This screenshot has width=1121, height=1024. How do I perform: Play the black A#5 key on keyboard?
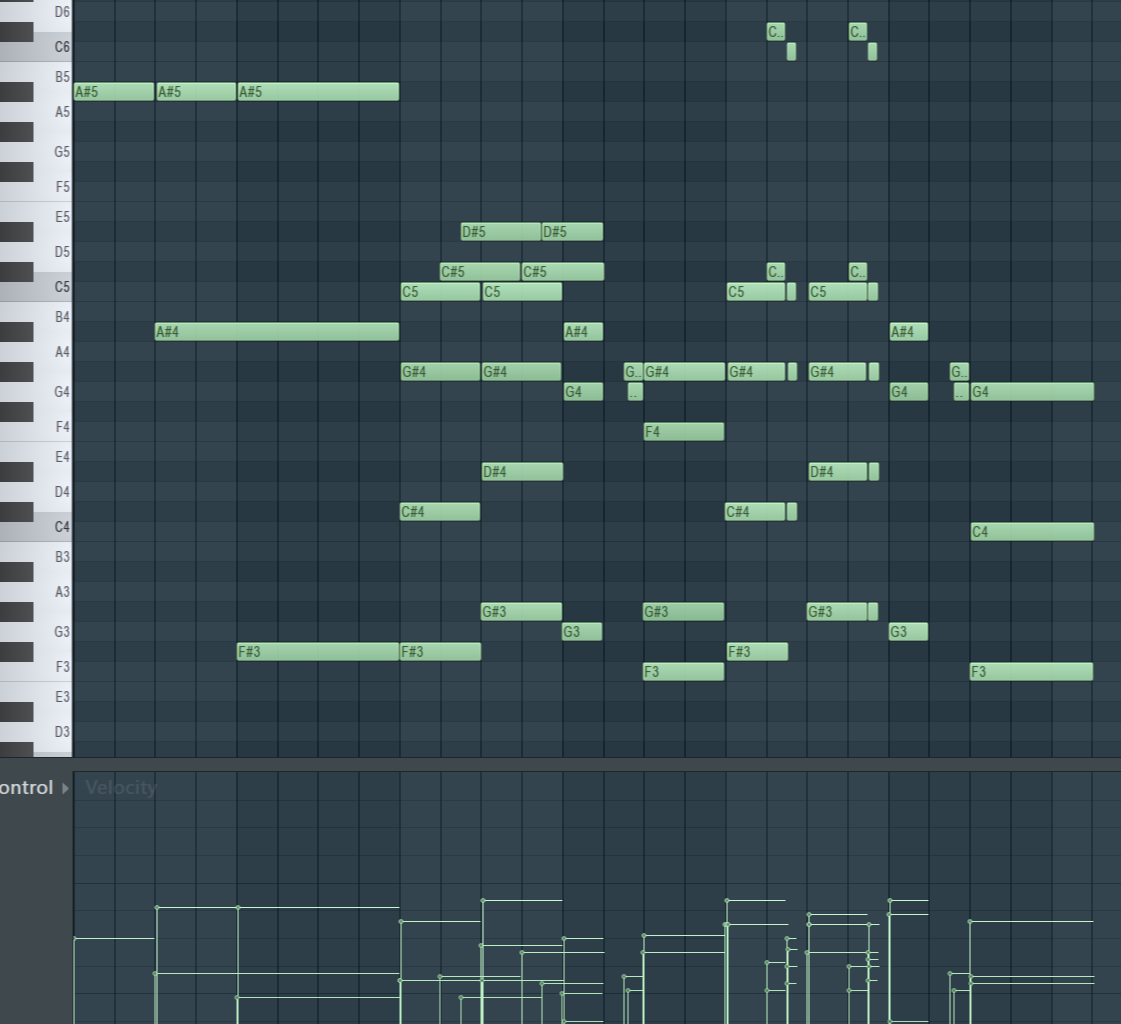click(x=16, y=92)
